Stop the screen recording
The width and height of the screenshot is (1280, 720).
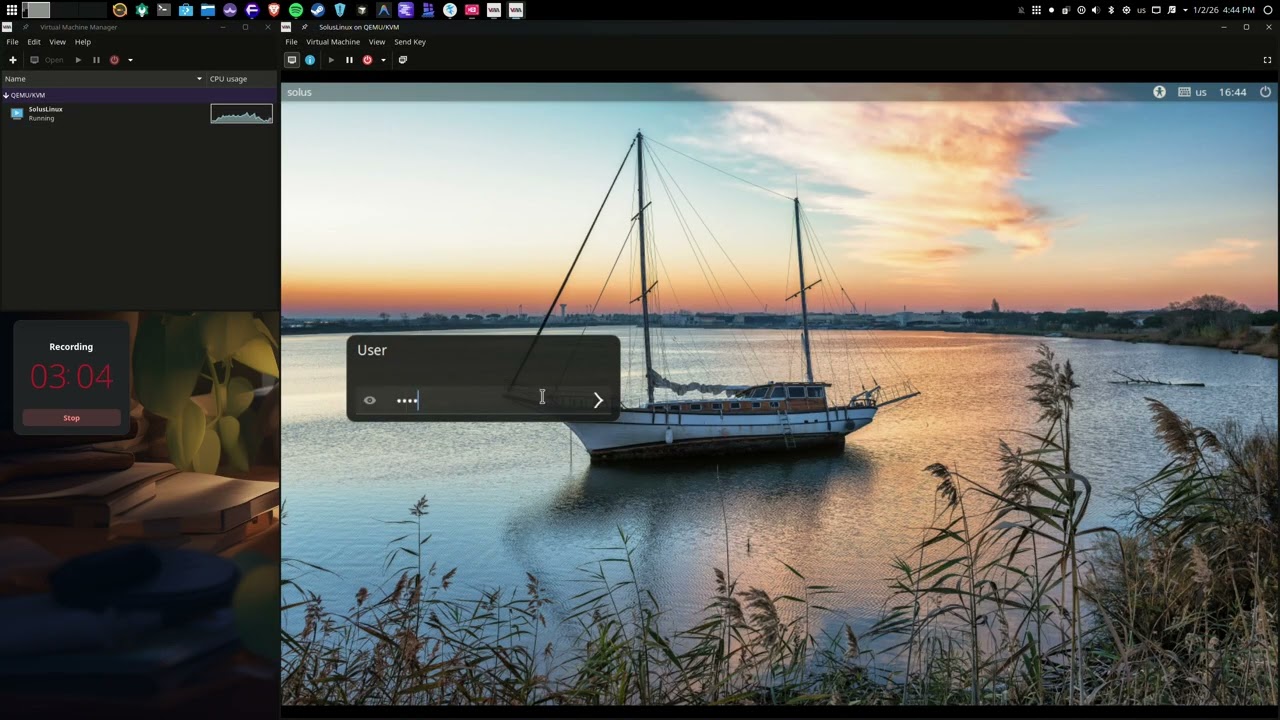click(71, 418)
